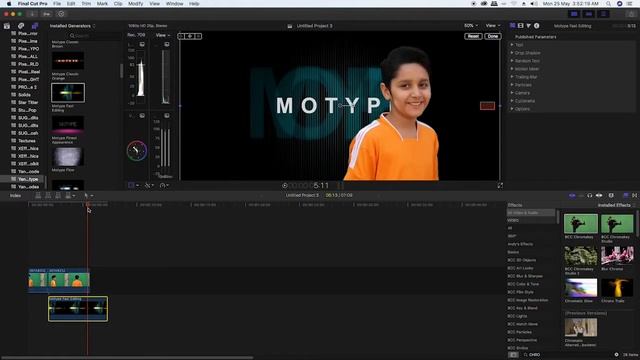Toggle the inspector layout button in toolbar
640x360 pixels.
[x=603, y=14]
